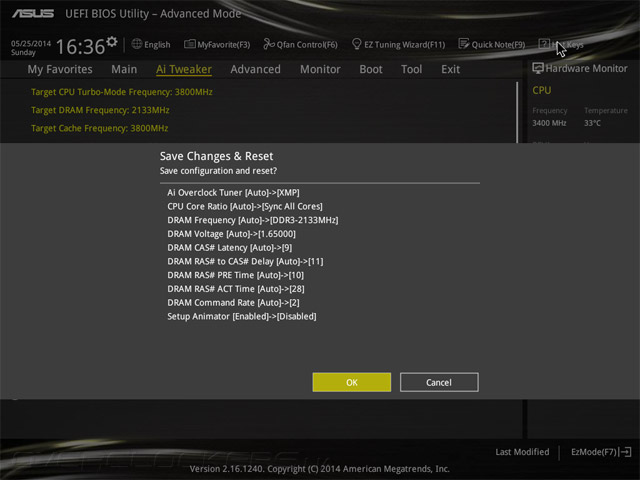Click DRAM RAS# to CAS# Delay entry

245,262
